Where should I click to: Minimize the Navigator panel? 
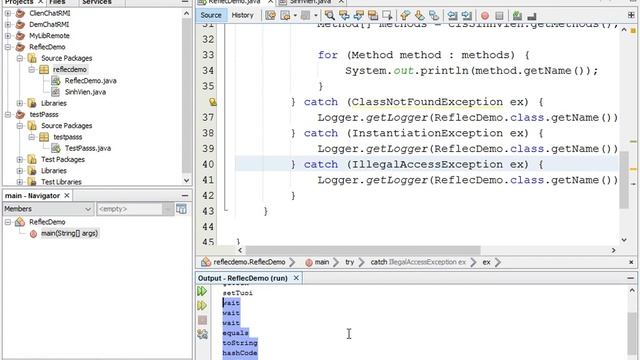185,196
